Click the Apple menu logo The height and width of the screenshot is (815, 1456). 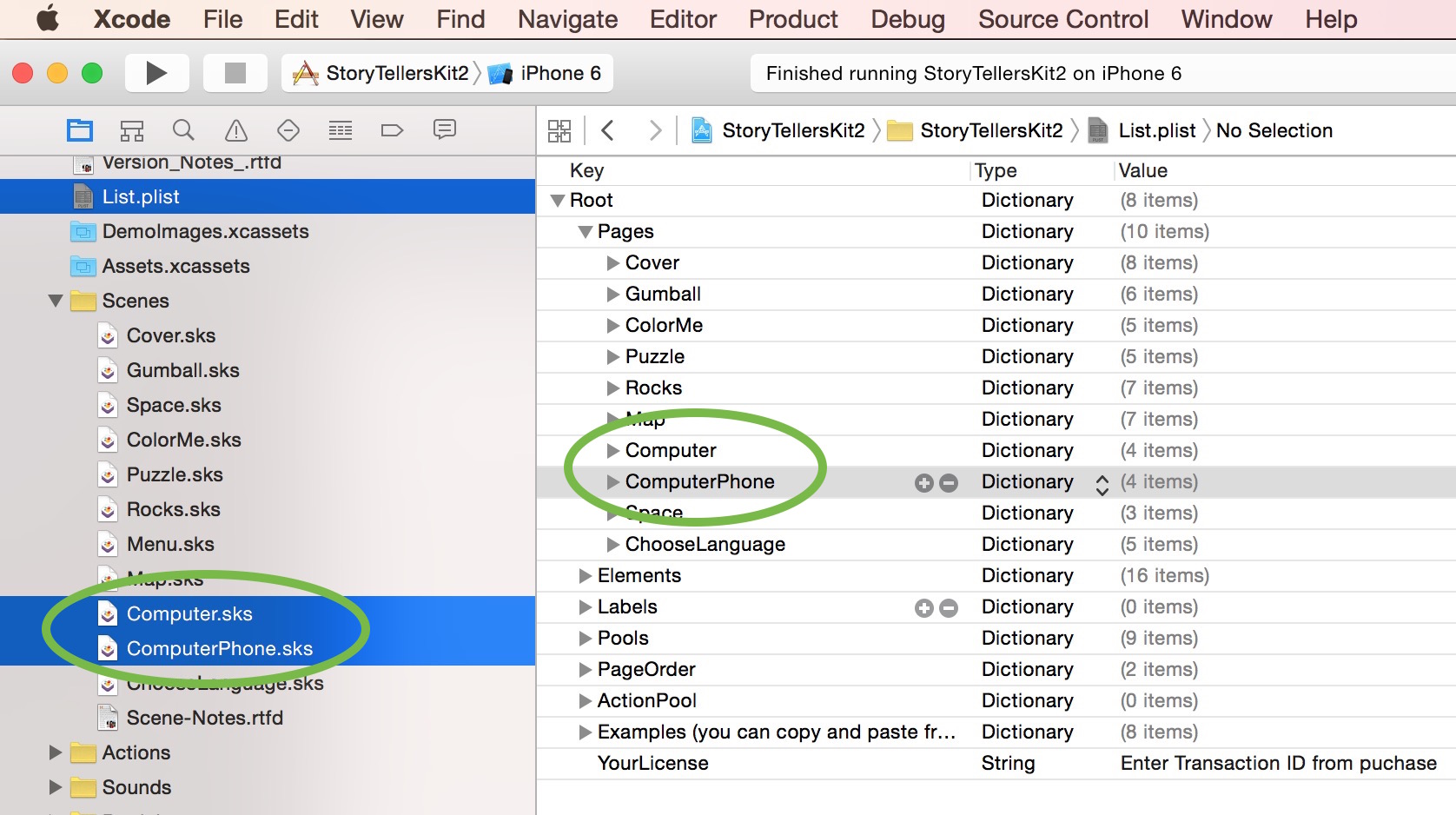[47, 18]
